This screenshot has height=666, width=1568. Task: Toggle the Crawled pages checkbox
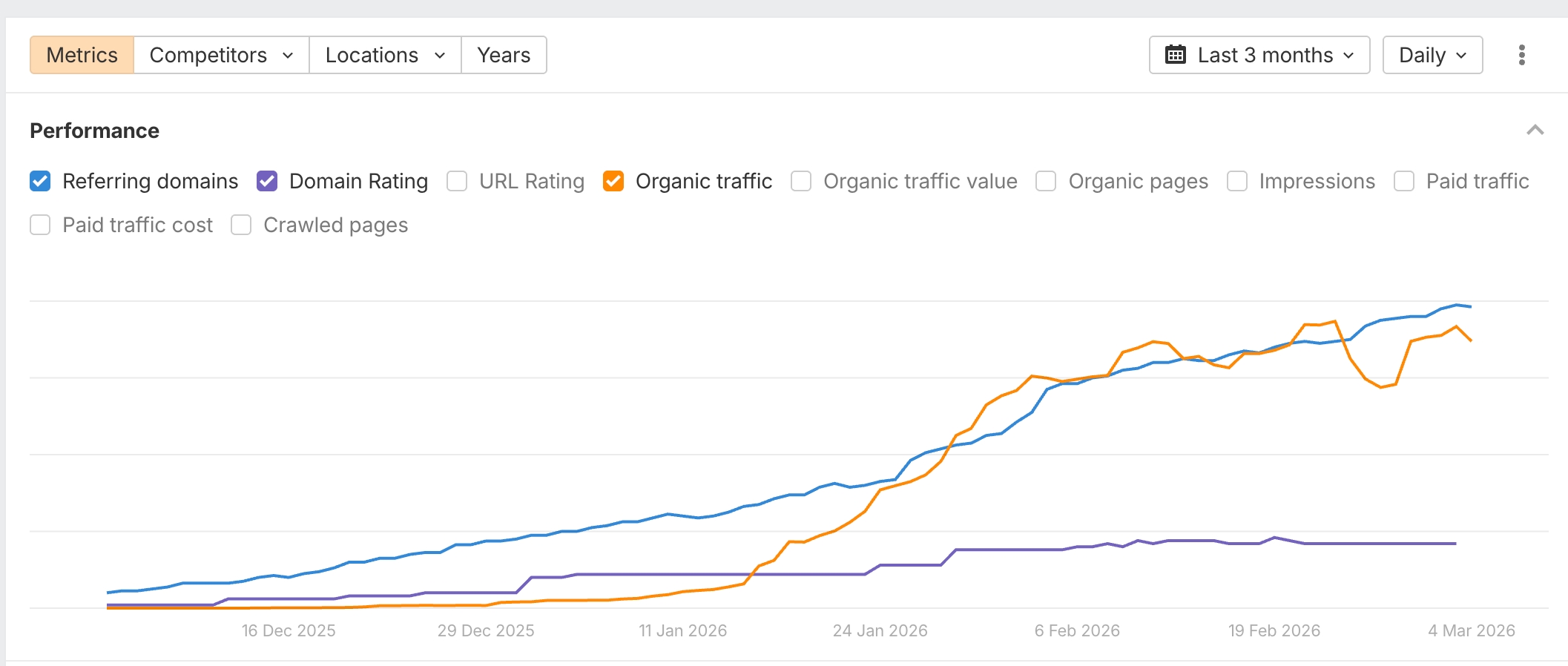241,225
